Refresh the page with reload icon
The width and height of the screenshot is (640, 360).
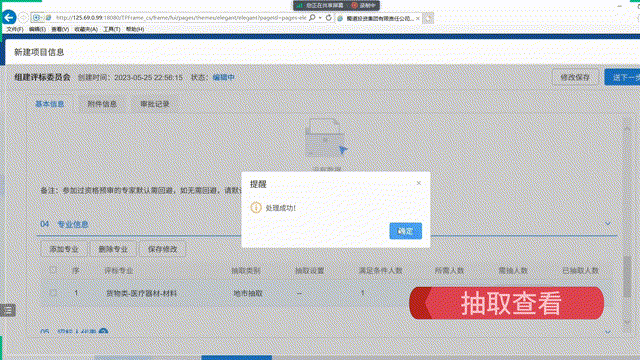pyautogui.click(x=329, y=18)
